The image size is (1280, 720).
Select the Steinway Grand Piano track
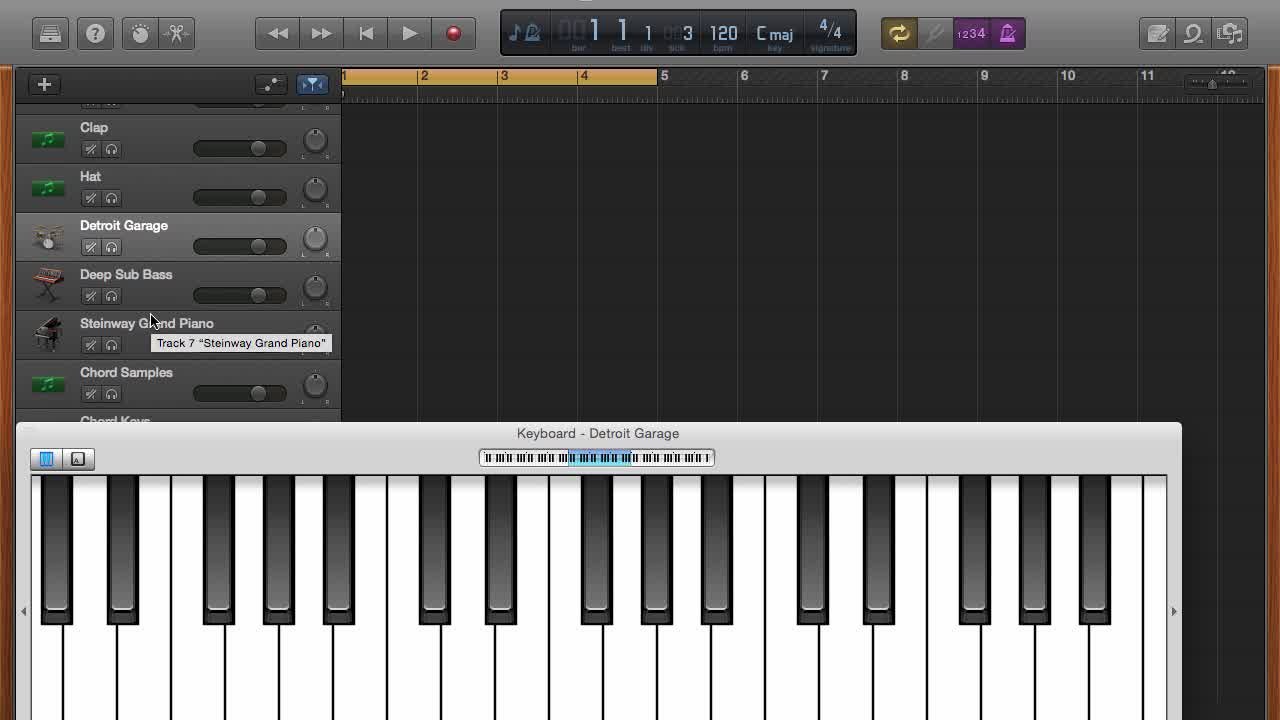pyautogui.click(x=146, y=323)
